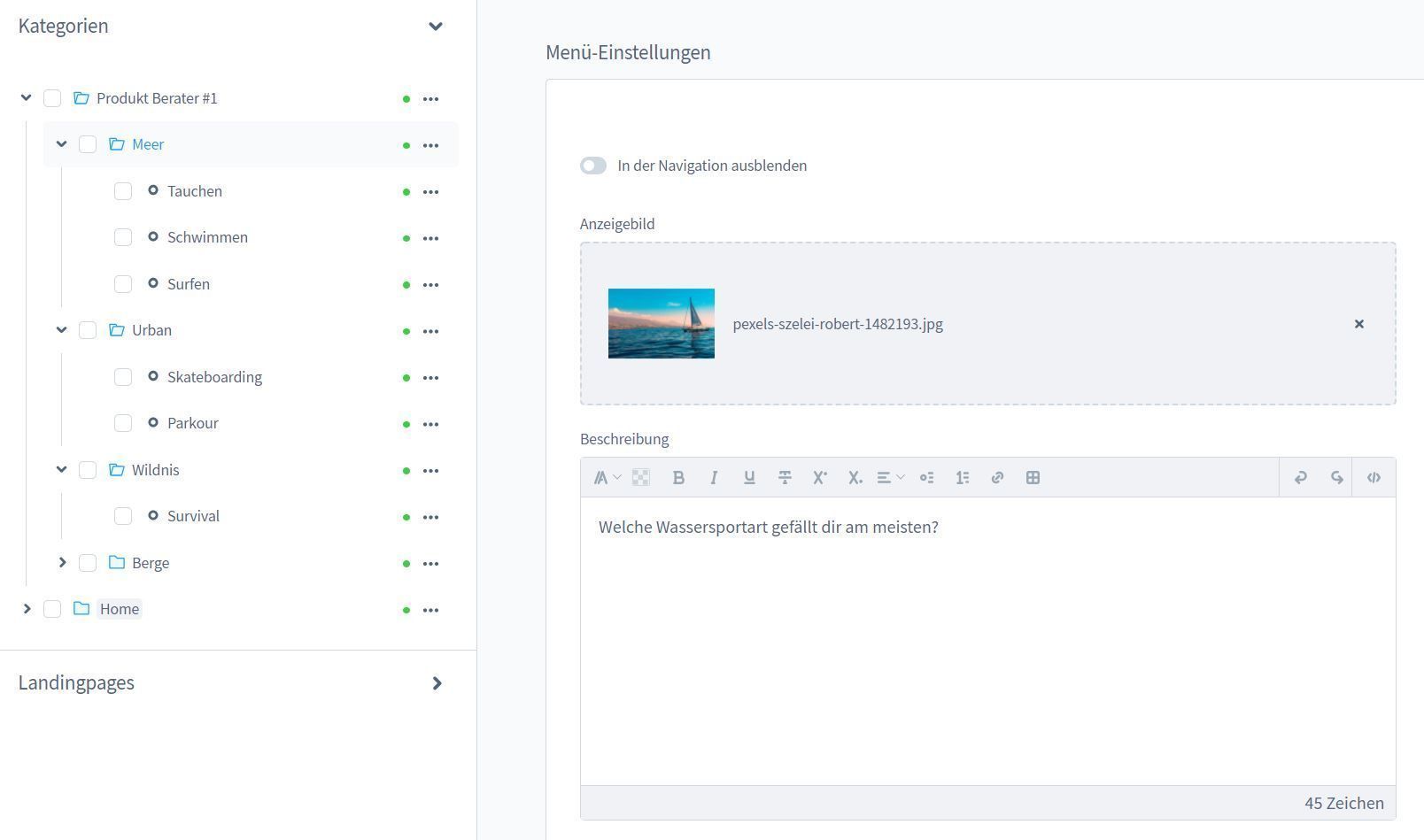Image resolution: width=1424 pixels, height=840 pixels.
Task: Check the Tauchen category checkbox
Action: tap(123, 191)
